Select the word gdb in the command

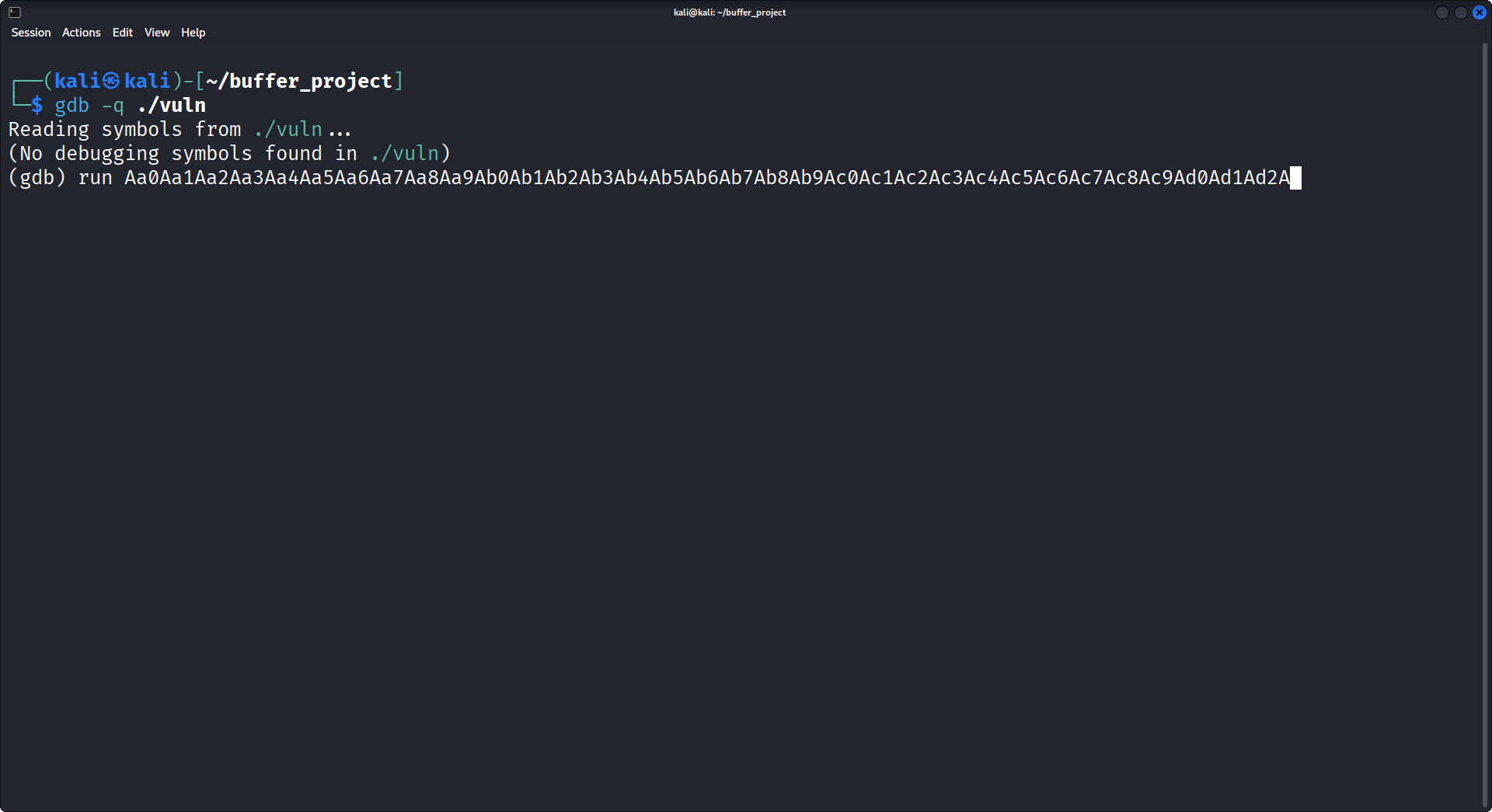click(x=71, y=105)
